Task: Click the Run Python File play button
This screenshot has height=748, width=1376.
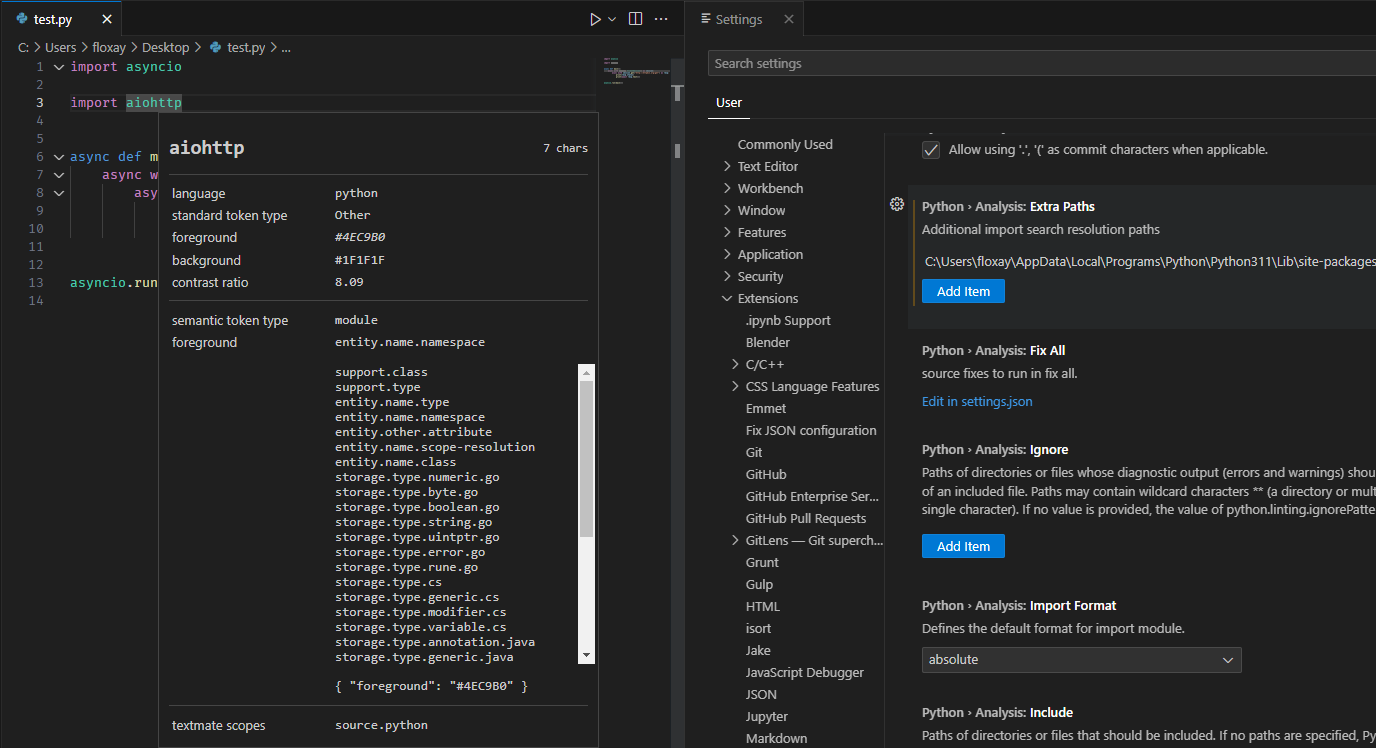Action: pos(597,18)
